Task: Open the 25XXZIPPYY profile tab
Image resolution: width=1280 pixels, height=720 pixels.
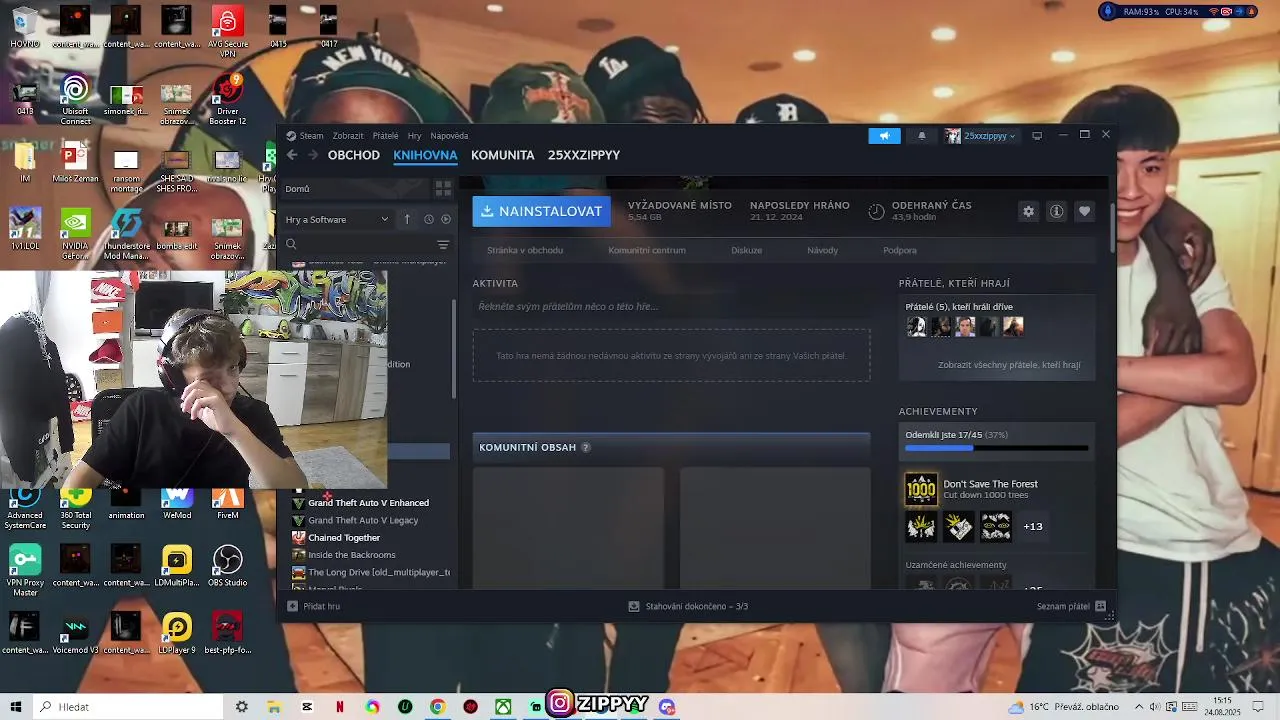Action: click(584, 155)
